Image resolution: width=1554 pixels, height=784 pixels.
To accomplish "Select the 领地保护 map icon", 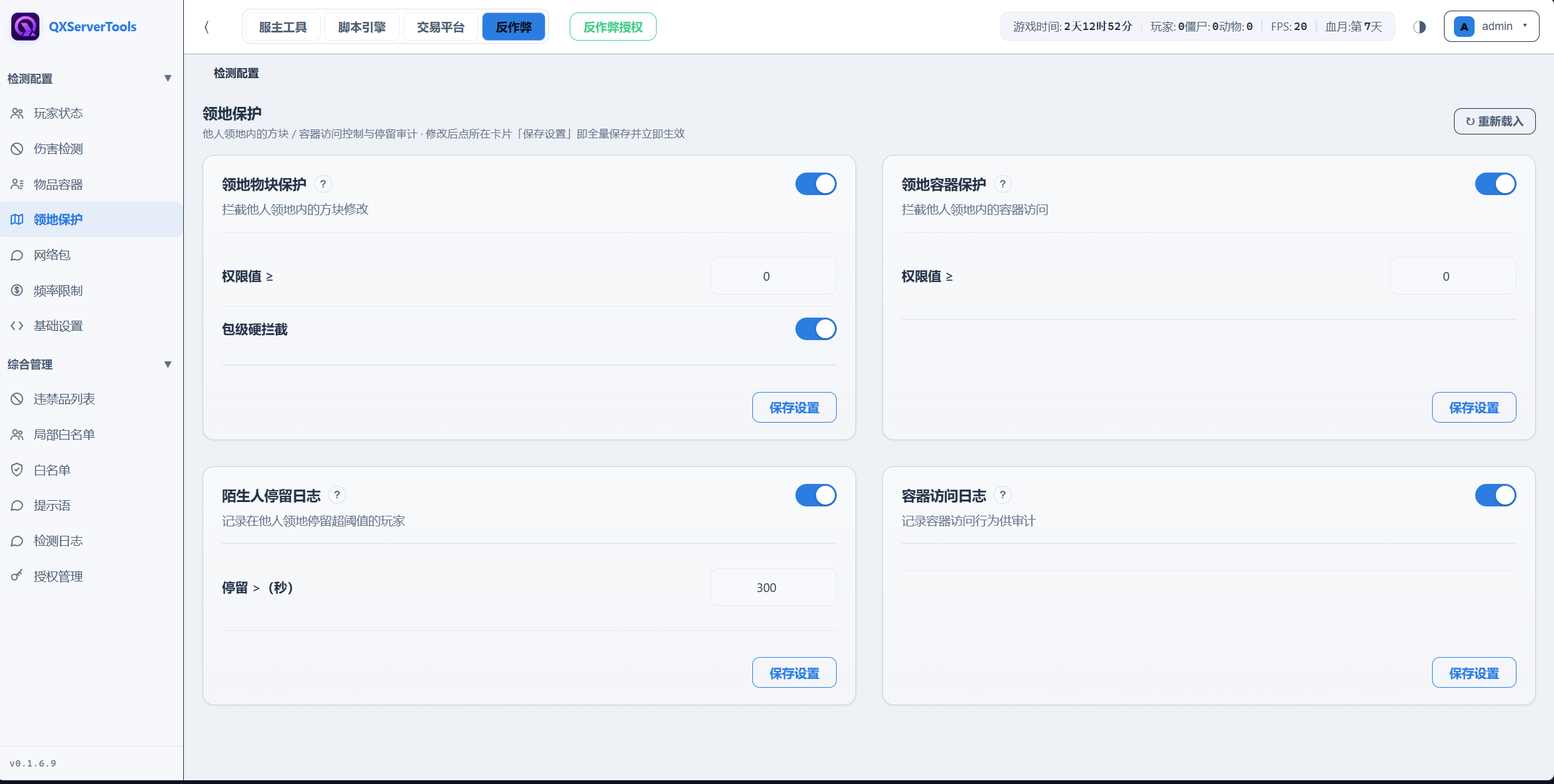I will [17, 219].
